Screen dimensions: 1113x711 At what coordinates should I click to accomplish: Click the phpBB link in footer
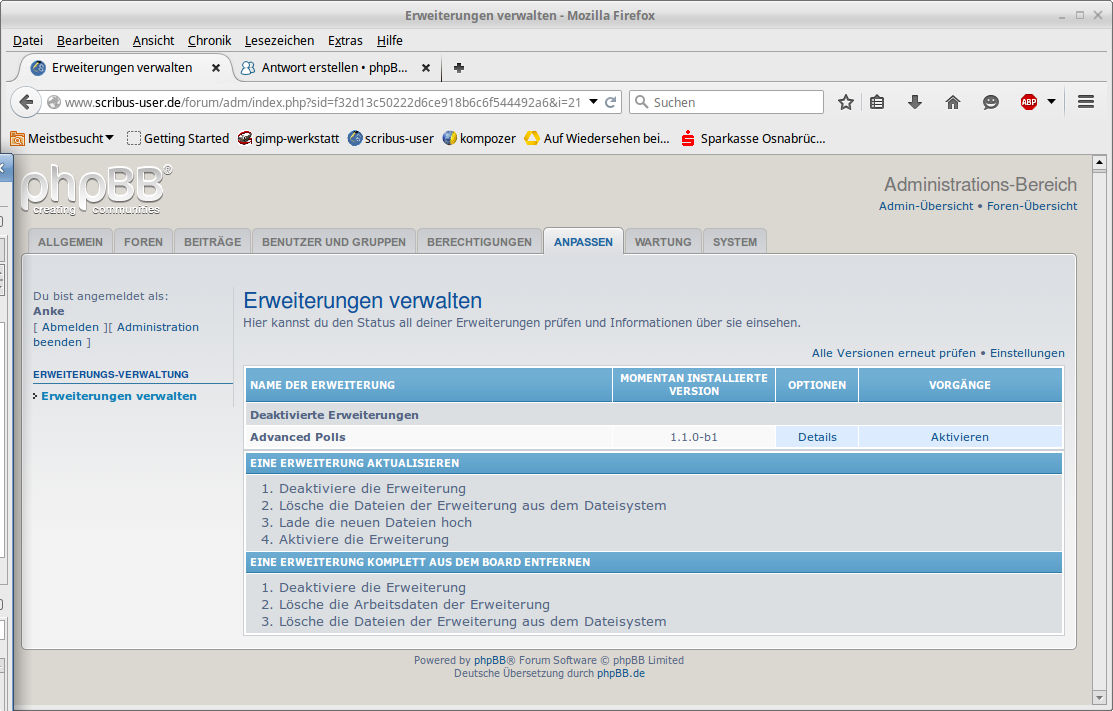(490, 660)
